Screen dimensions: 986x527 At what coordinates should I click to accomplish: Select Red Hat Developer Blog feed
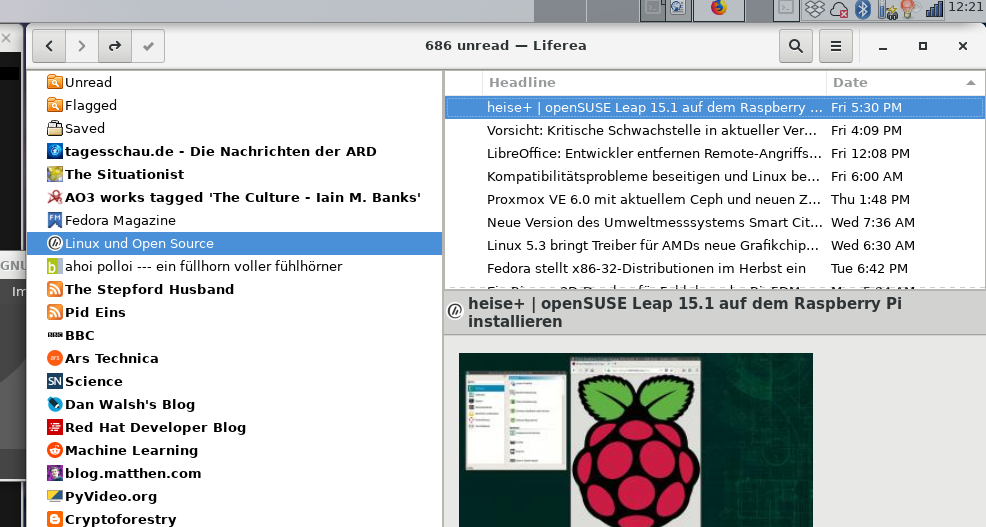click(234, 427)
